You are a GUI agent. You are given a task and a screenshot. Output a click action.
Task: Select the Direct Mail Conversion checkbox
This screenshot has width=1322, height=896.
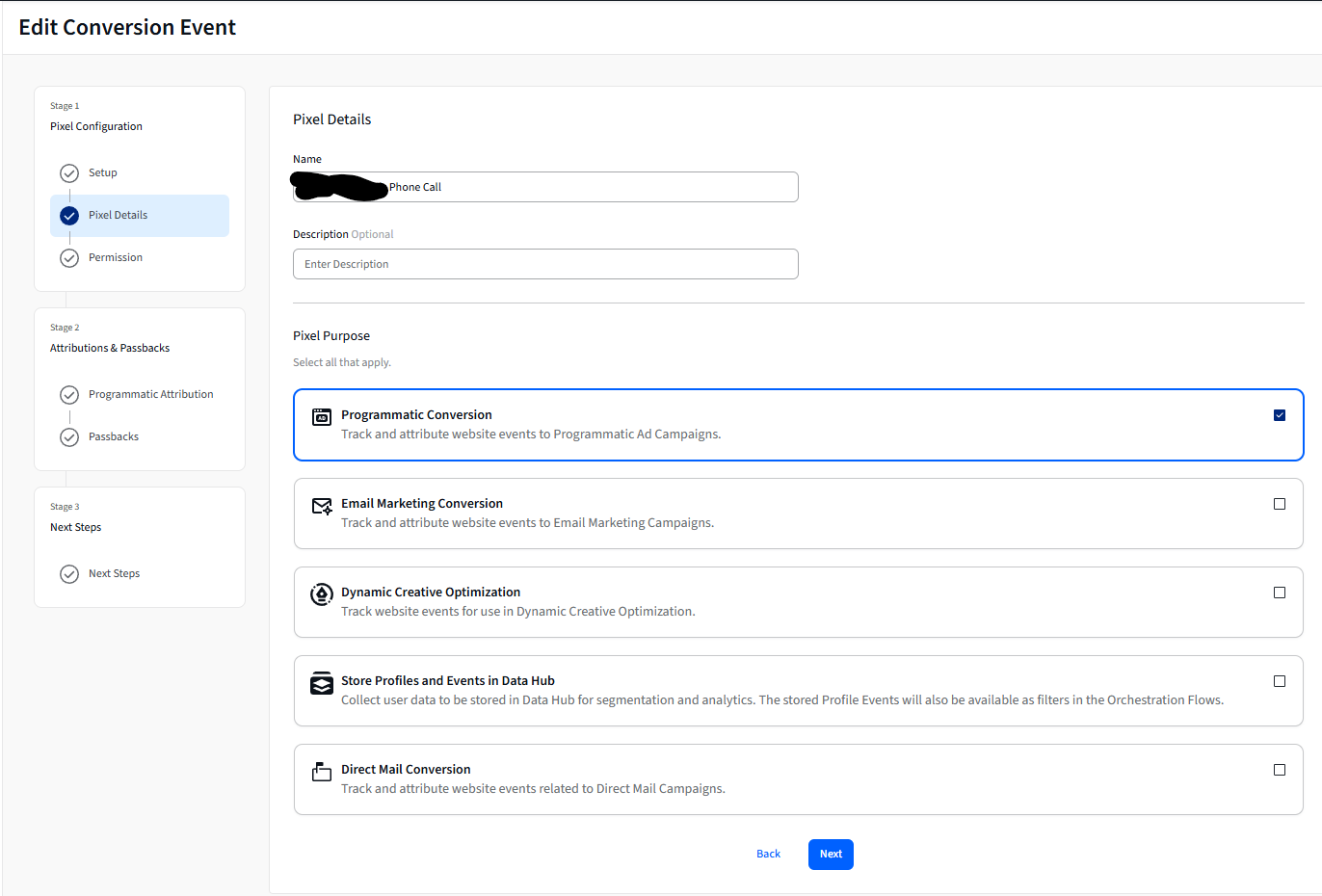point(1280,770)
